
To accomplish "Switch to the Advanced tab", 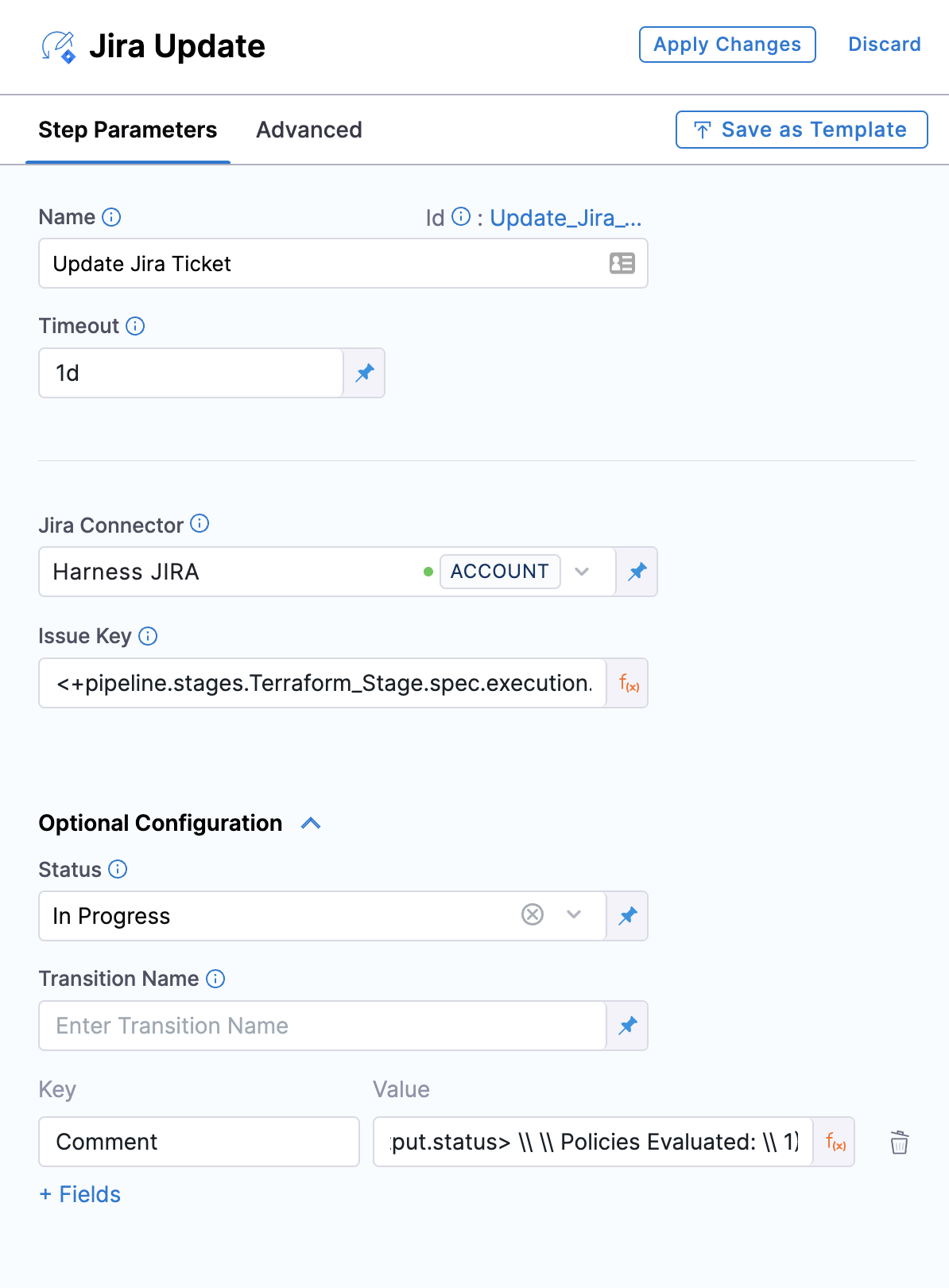I will (x=308, y=130).
